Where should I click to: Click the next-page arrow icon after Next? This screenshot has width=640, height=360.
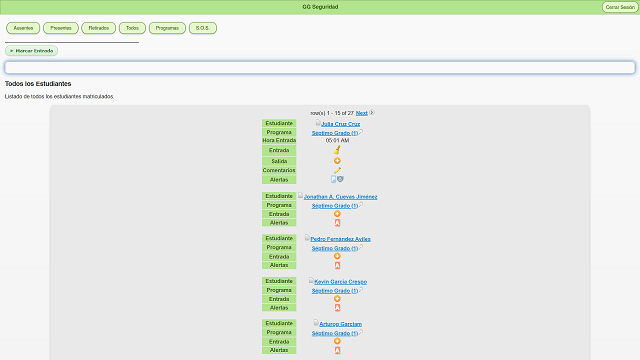(x=372, y=113)
